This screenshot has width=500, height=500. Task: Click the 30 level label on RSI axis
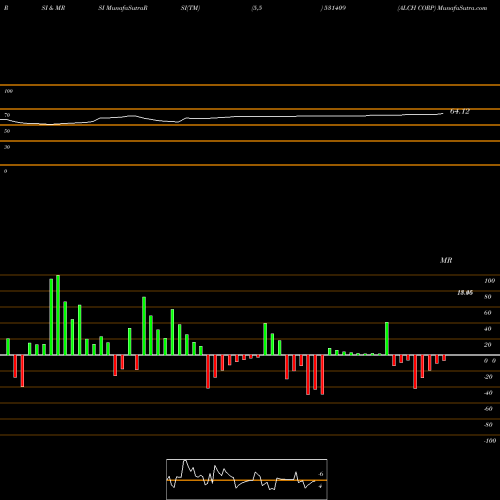point(7,147)
